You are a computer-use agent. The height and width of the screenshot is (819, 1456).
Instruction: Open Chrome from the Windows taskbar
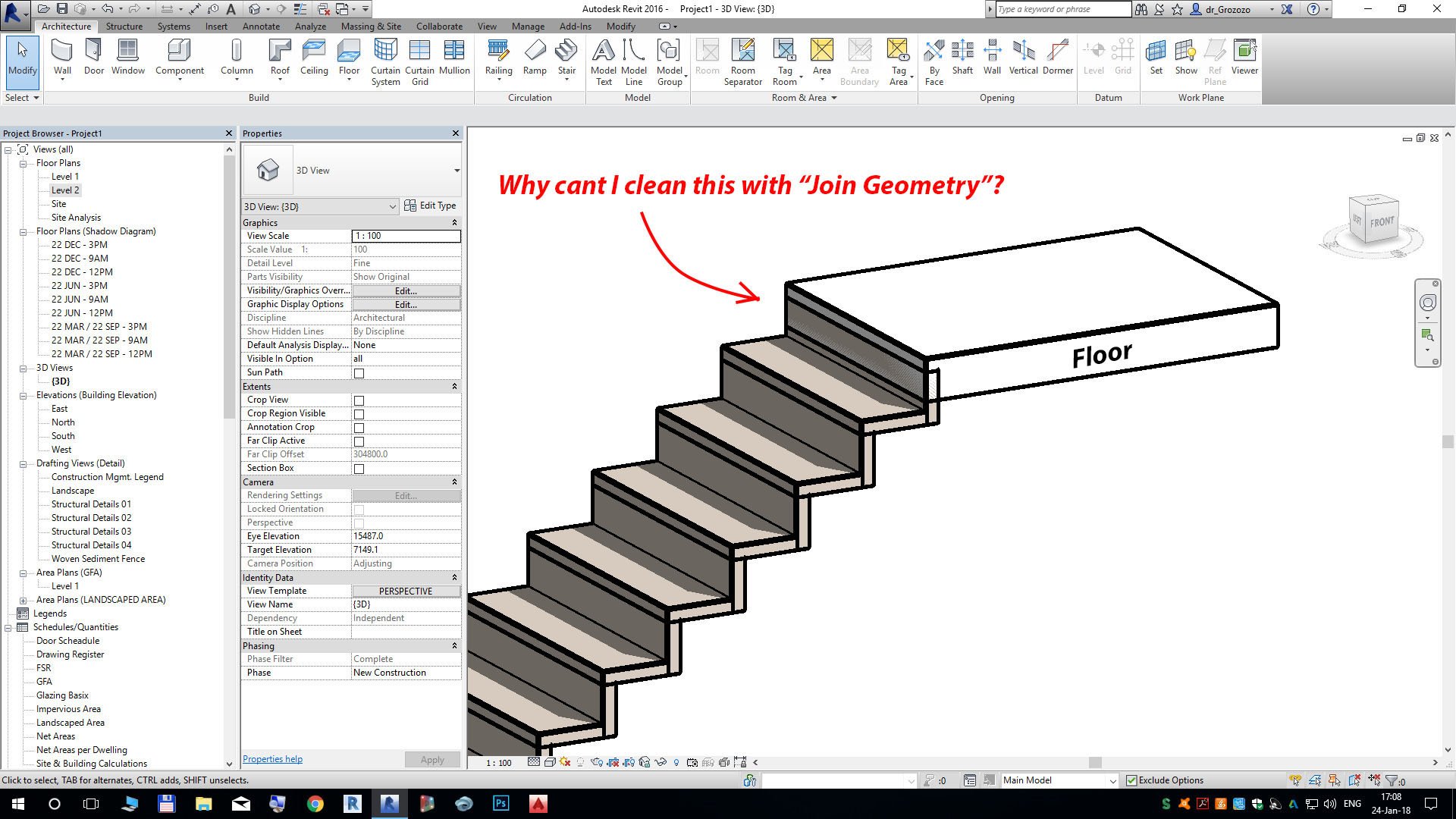(x=315, y=804)
